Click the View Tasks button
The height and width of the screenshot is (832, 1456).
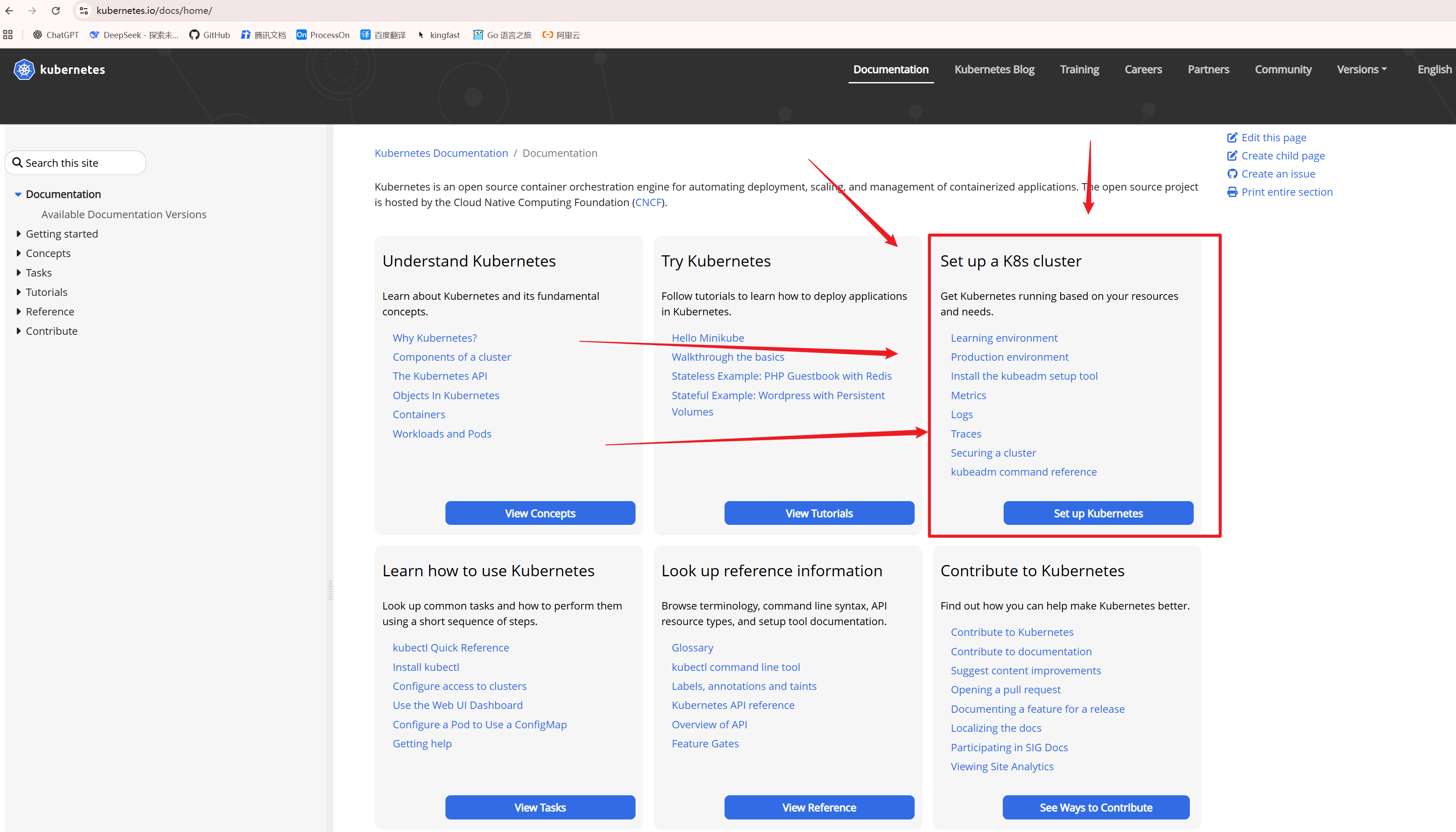click(540, 807)
